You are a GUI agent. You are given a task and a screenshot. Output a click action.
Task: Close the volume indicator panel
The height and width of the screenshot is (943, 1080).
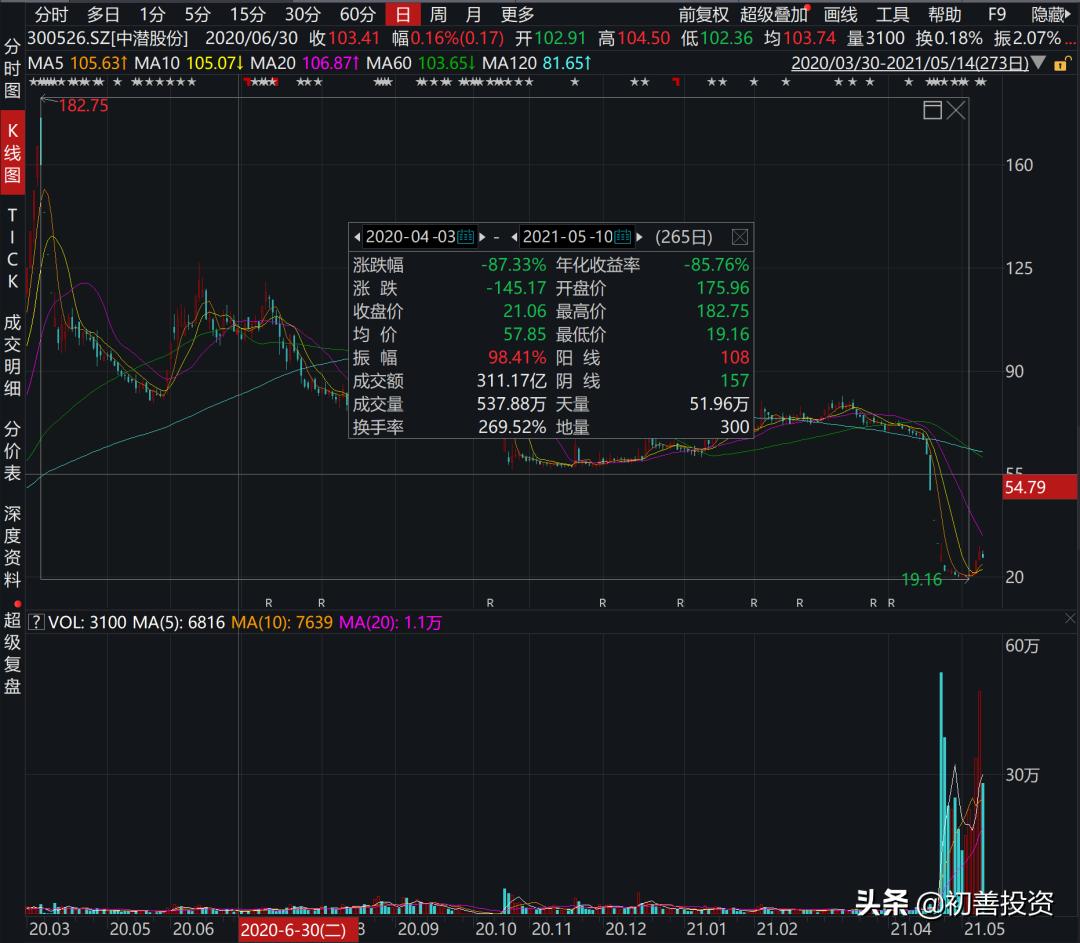click(x=1070, y=618)
